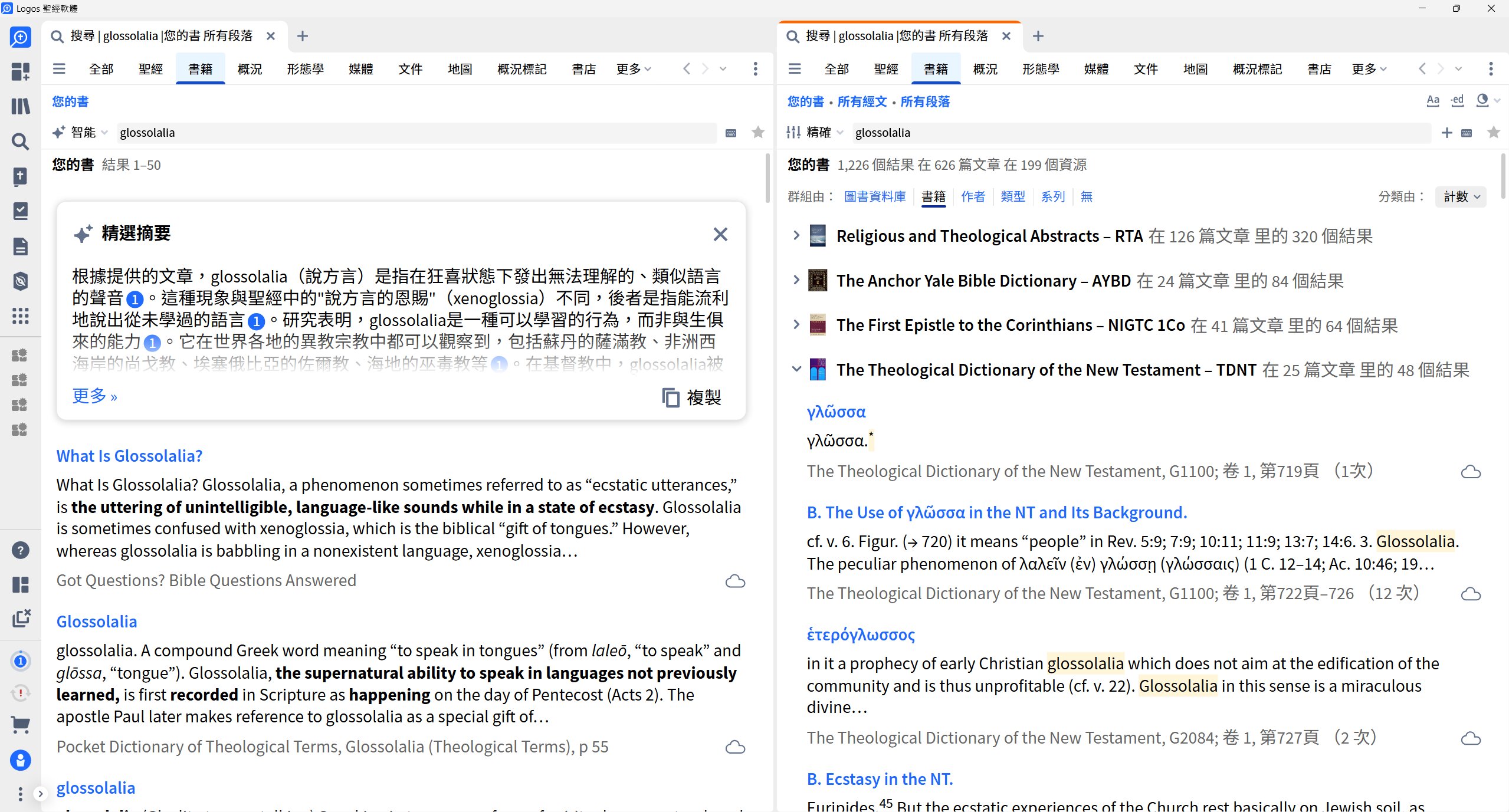Open the Layouts add-panel icon in sidebar
The height and width of the screenshot is (812, 1509).
tap(20, 72)
